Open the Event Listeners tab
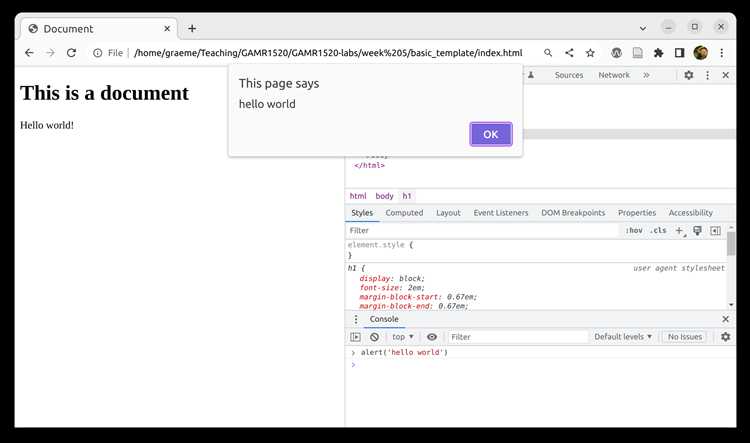This screenshot has width=750, height=443. (501, 213)
